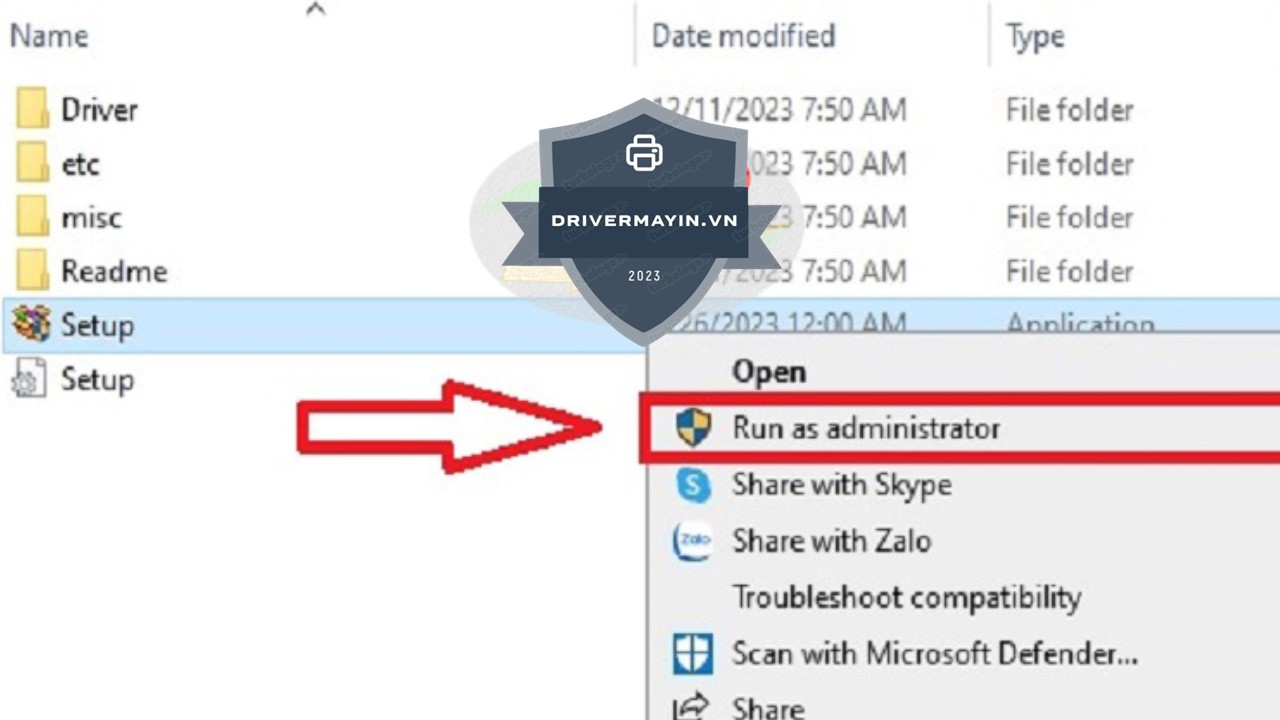Click the Microsoft Defender shield icon
This screenshot has width=1280, height=720.
(x=693, y=654)
